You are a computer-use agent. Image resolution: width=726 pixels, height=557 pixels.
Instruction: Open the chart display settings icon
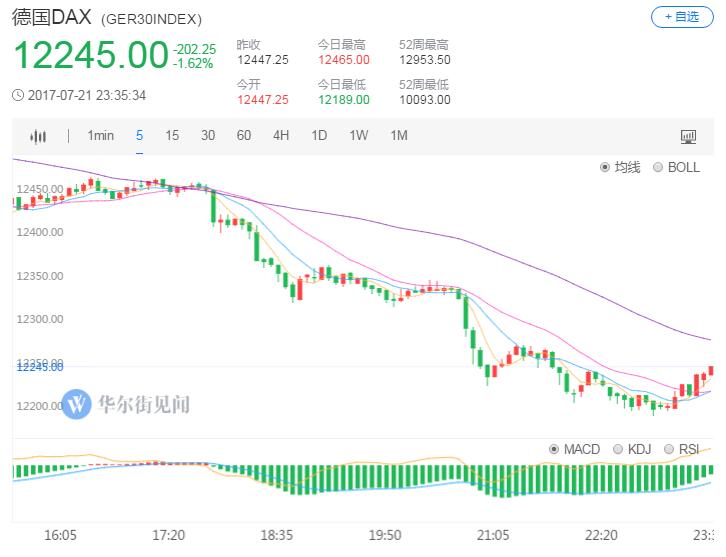[x=688, y=136]
